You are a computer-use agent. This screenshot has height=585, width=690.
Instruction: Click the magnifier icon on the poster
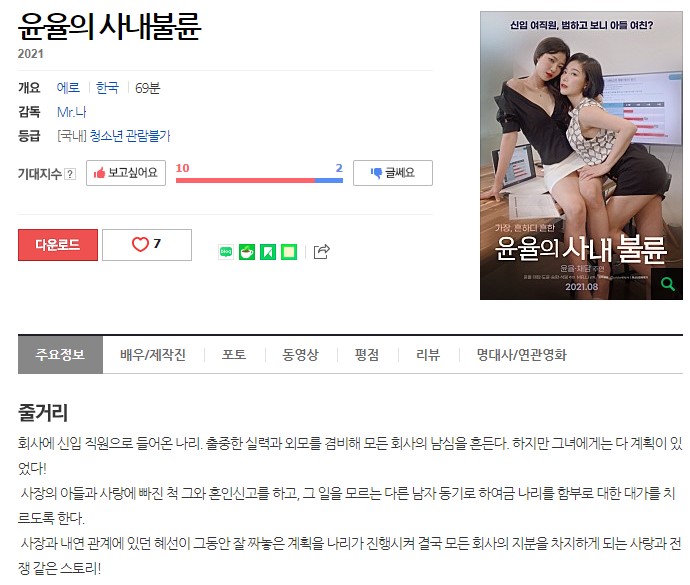tap(668, 284)
